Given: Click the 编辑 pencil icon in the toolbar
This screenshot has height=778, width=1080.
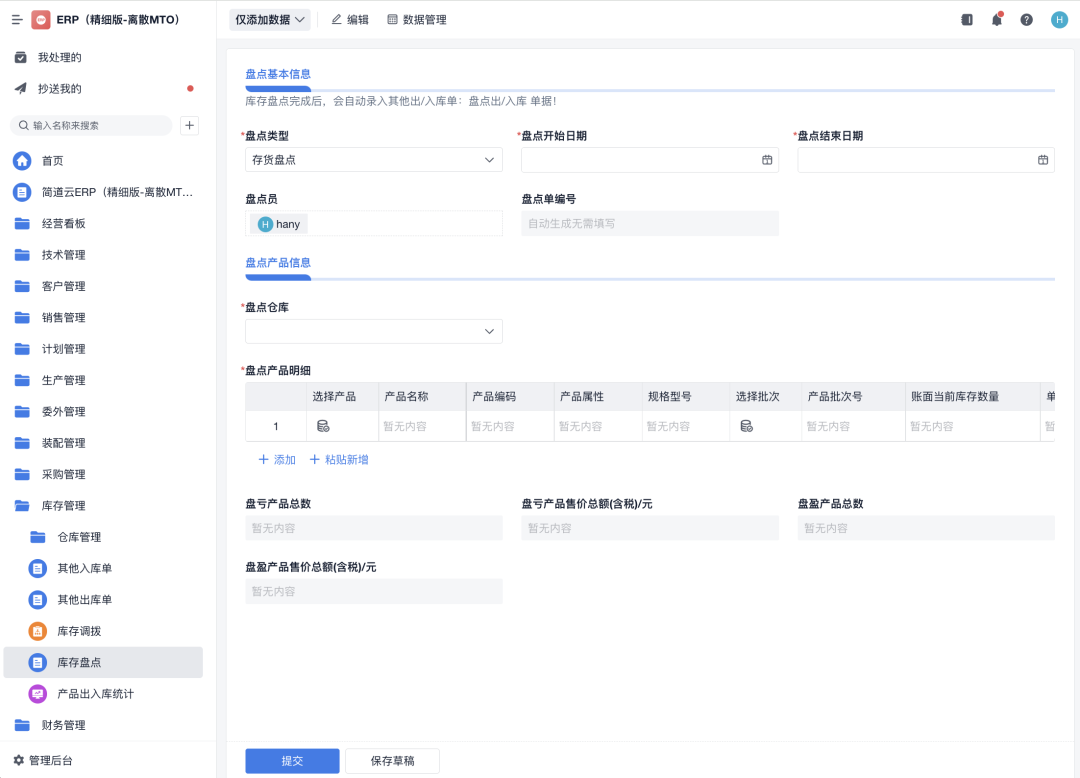Looking at the screenshot, I should pyautogui.click(x=336, y=20).
